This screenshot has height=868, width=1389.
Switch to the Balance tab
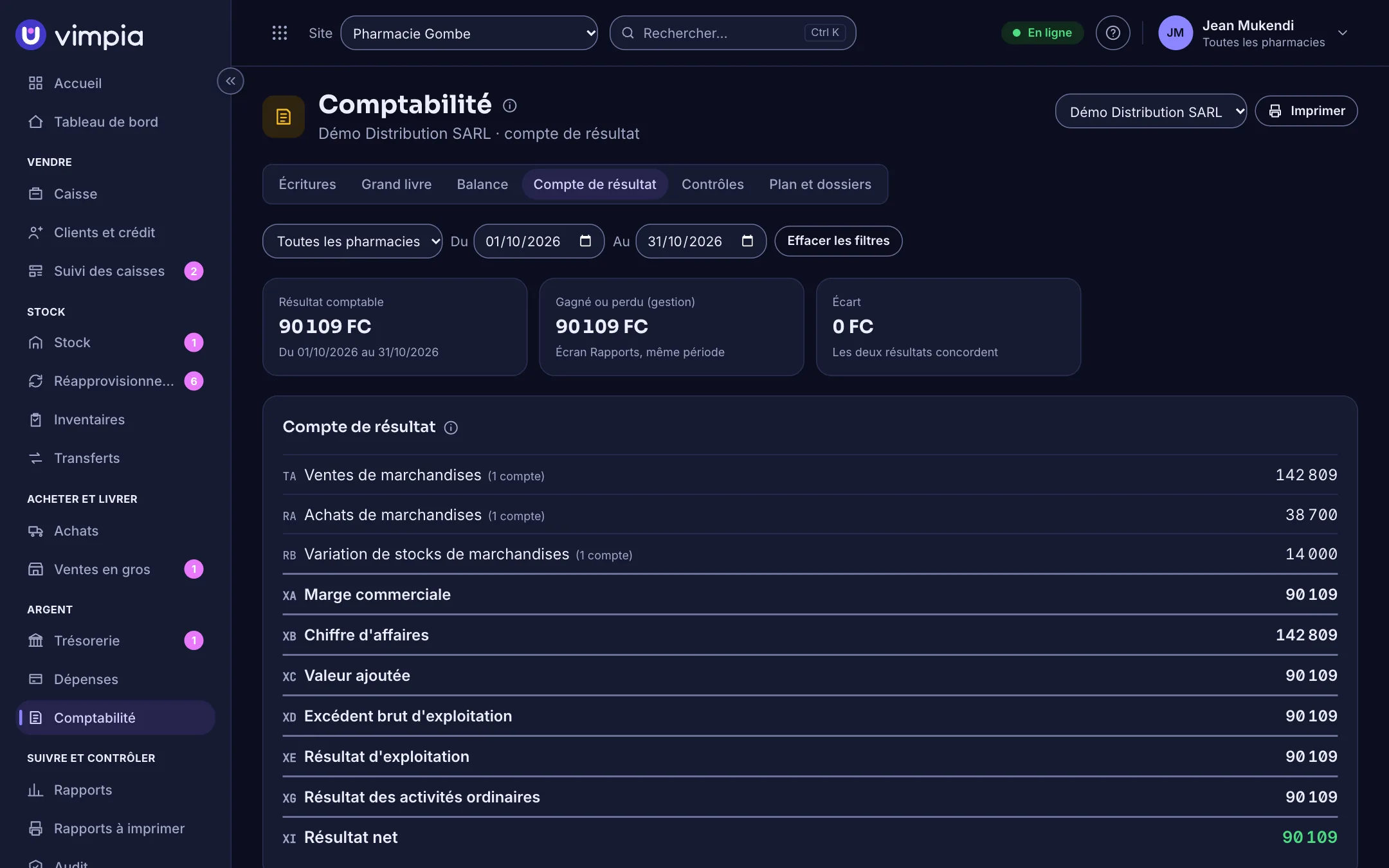pyautogui.click(x=482, y=185)
